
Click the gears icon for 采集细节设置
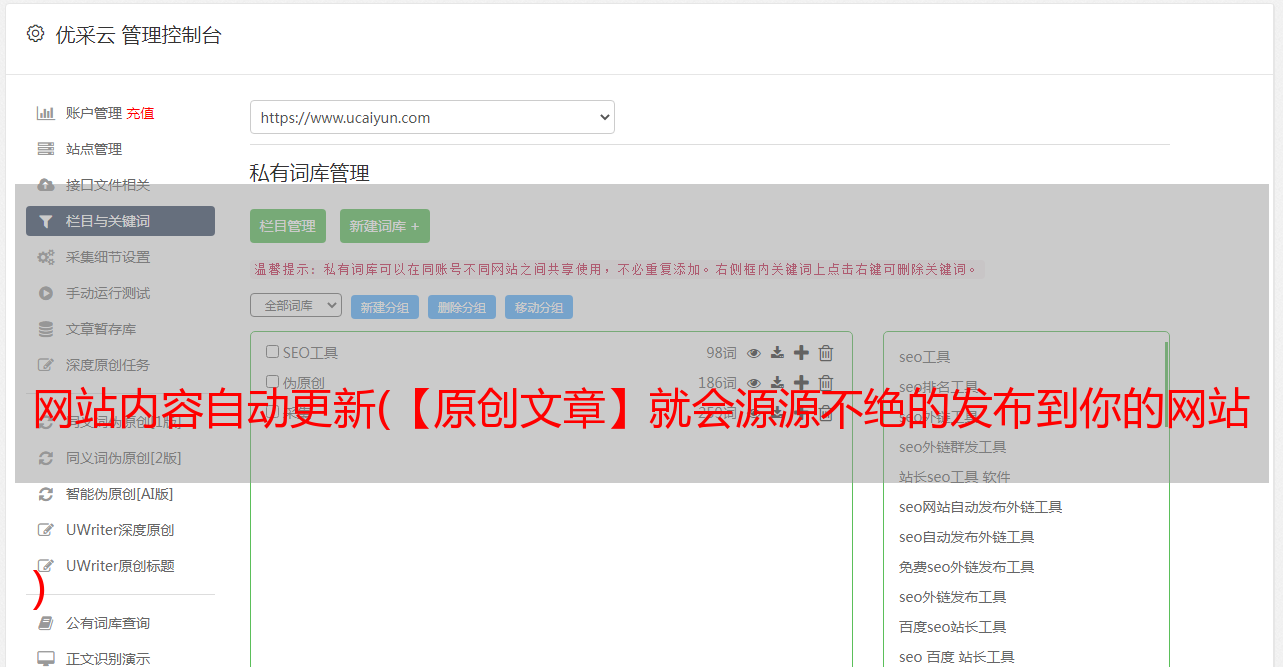tap(45, 257)
